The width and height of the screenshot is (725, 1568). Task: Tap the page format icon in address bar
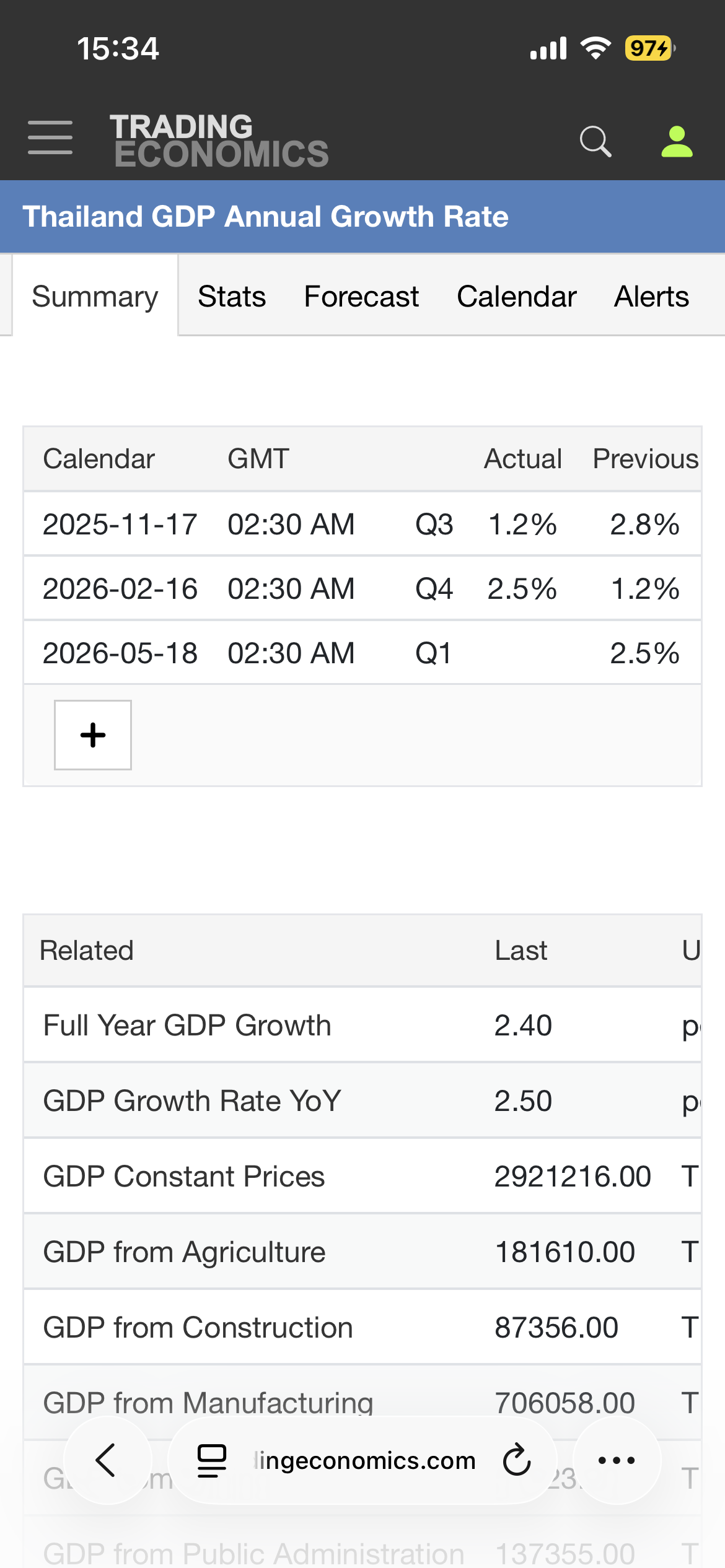coord(211,1460)
